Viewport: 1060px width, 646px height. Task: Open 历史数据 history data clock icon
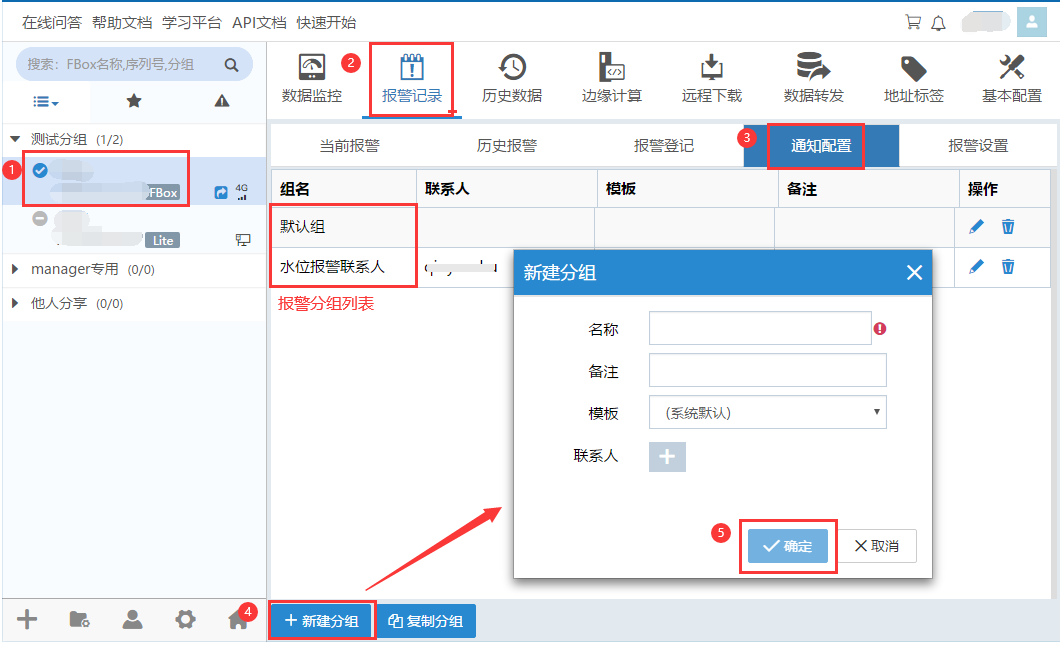[512, 68]
